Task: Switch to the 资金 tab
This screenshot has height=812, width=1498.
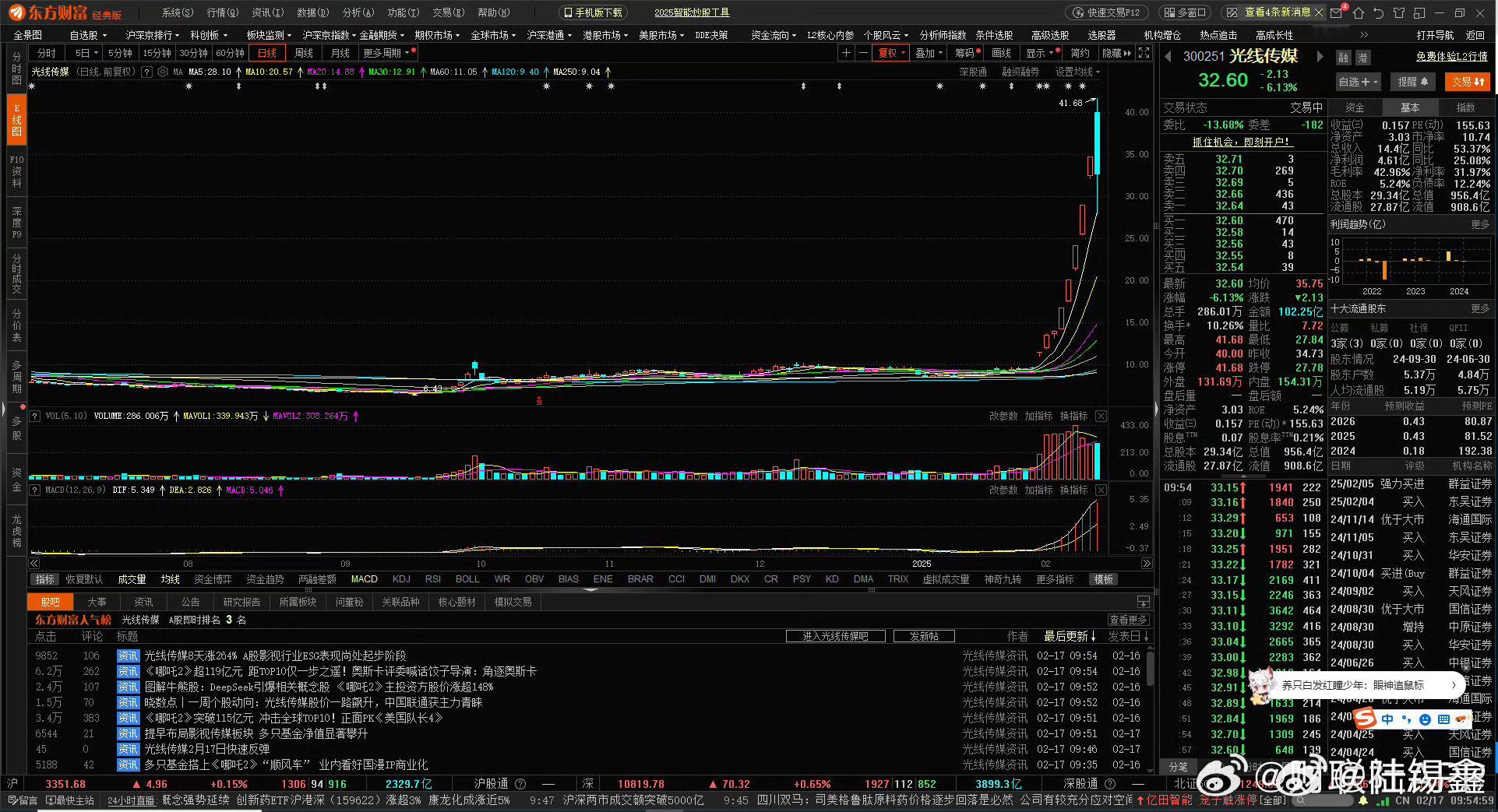Action: coord(1355,107)
